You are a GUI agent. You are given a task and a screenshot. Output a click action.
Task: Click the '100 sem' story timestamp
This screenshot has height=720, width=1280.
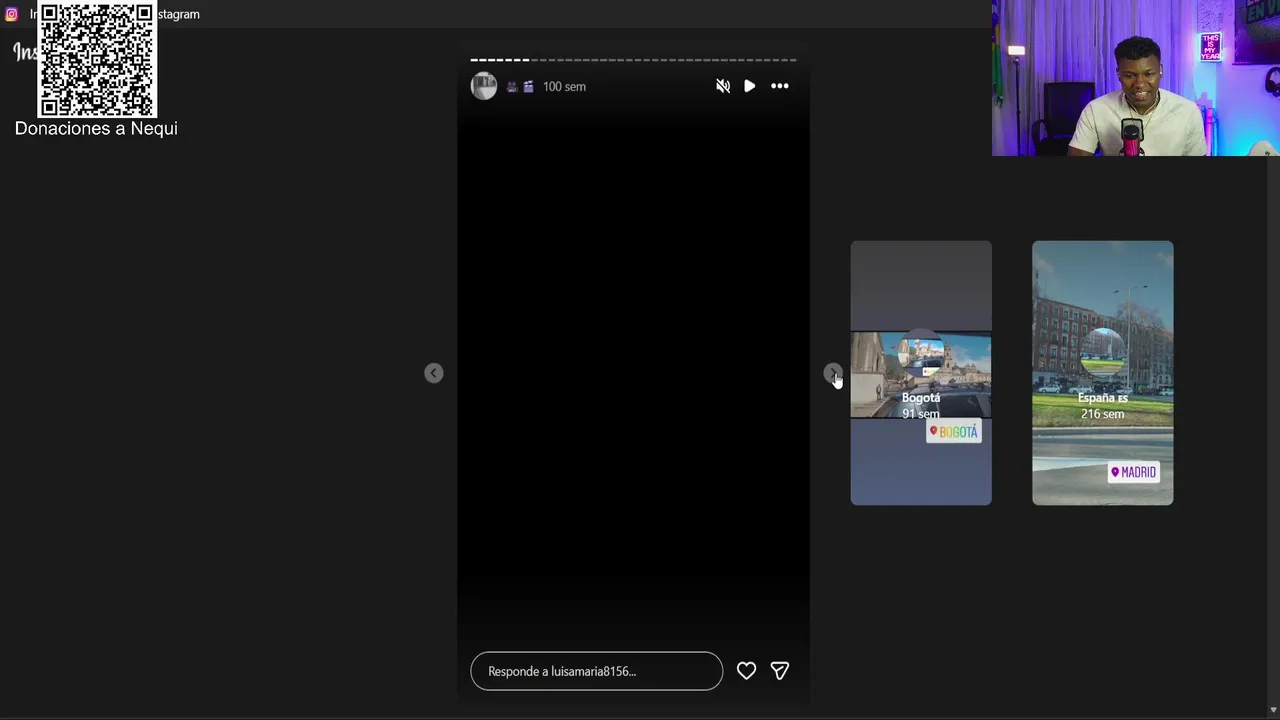(564, 87)
